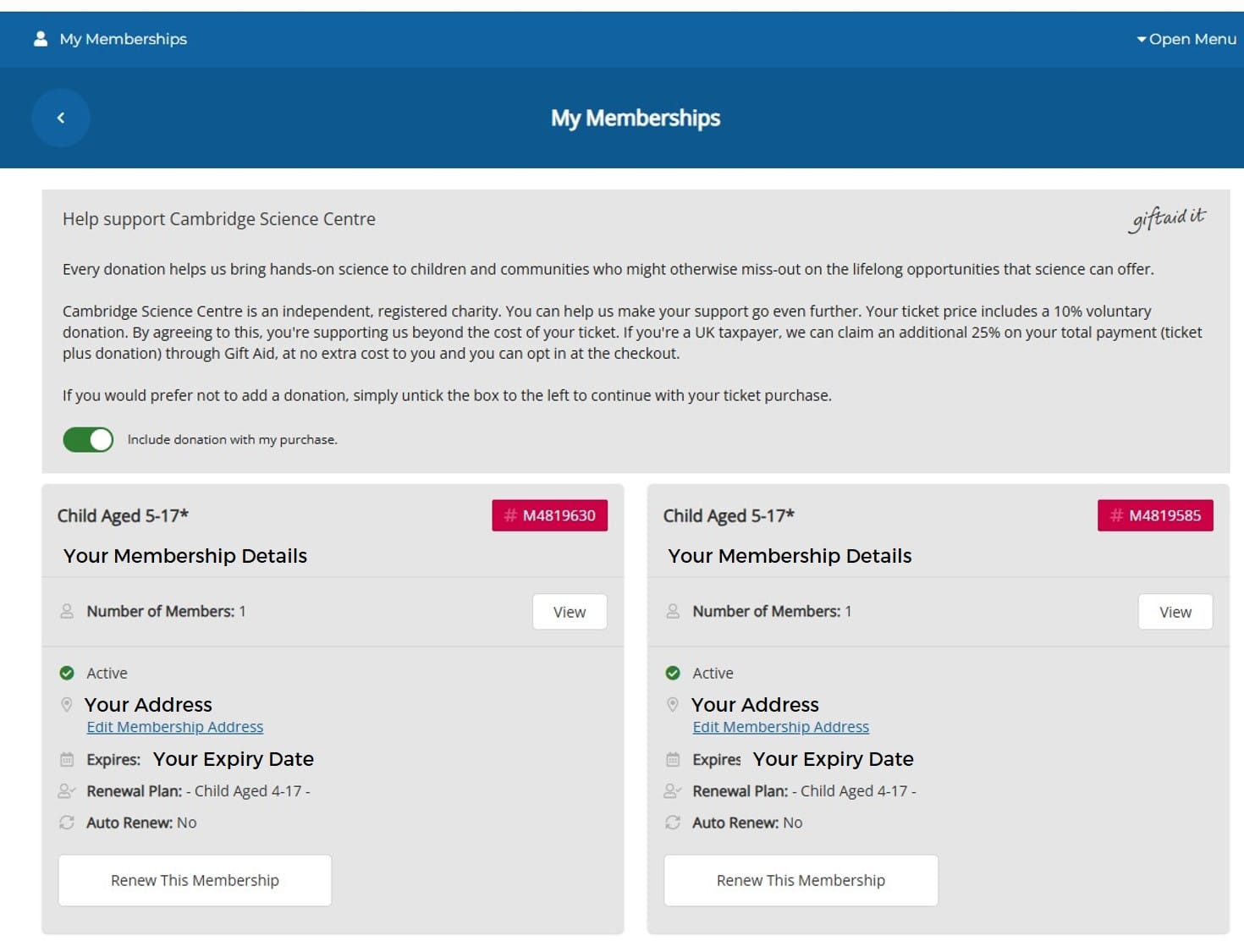Image resolution: width=1244 pixels, height=952 pixels.
Task: View members of membership M4819585
Action: 1175,612
